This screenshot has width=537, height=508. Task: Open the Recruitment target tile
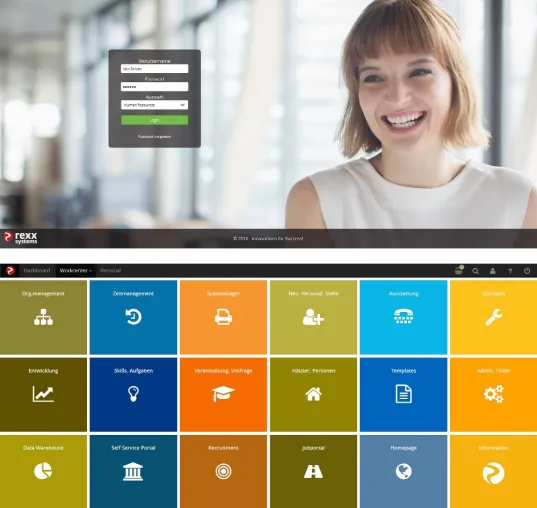[223, 472]
